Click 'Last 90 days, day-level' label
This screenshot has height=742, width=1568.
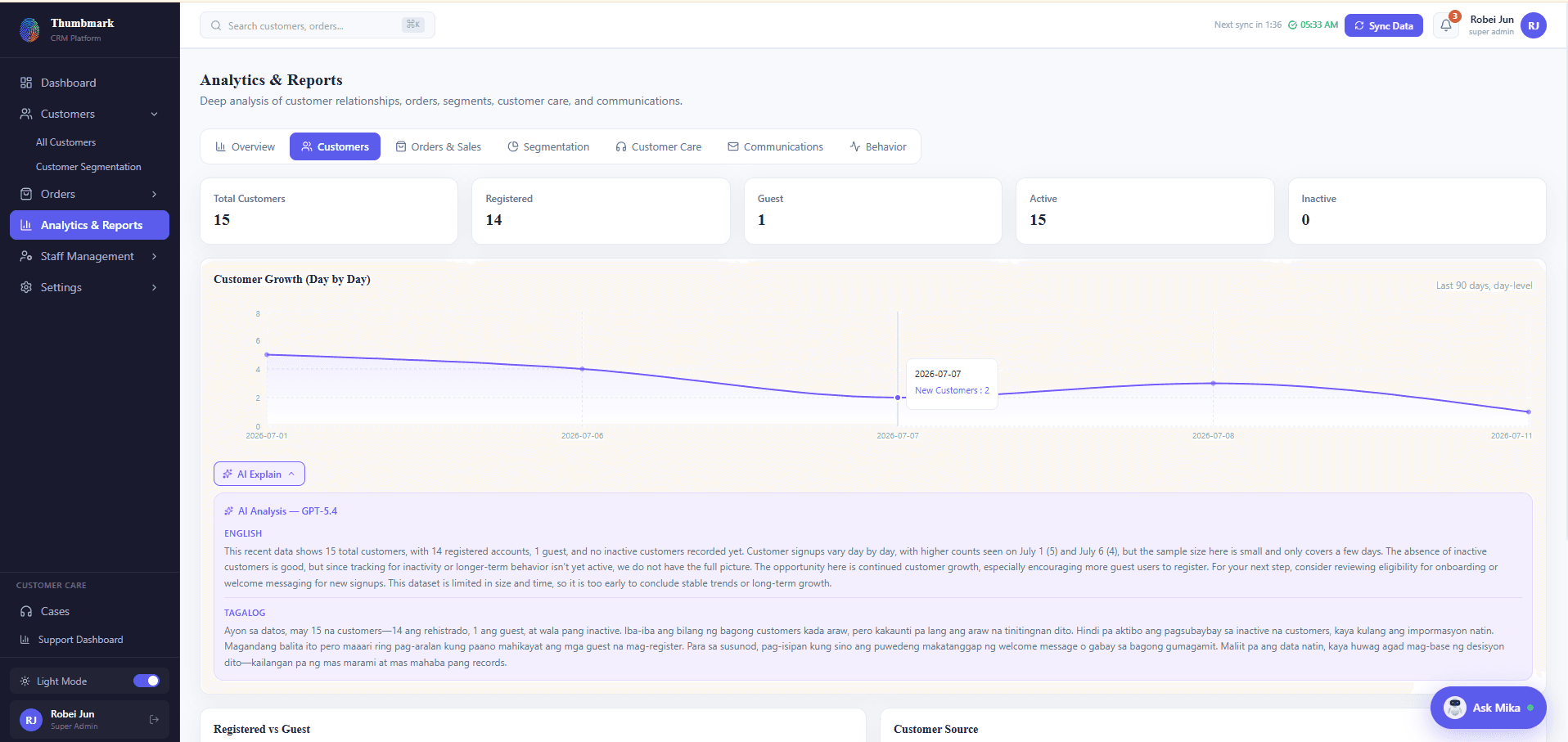click(x=1484, y=286)
